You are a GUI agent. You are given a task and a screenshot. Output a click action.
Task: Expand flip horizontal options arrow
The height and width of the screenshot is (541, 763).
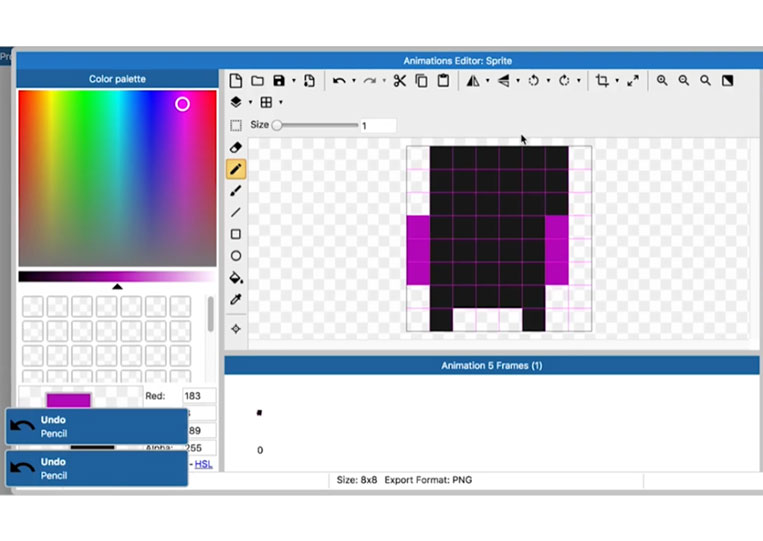(488, 81)
